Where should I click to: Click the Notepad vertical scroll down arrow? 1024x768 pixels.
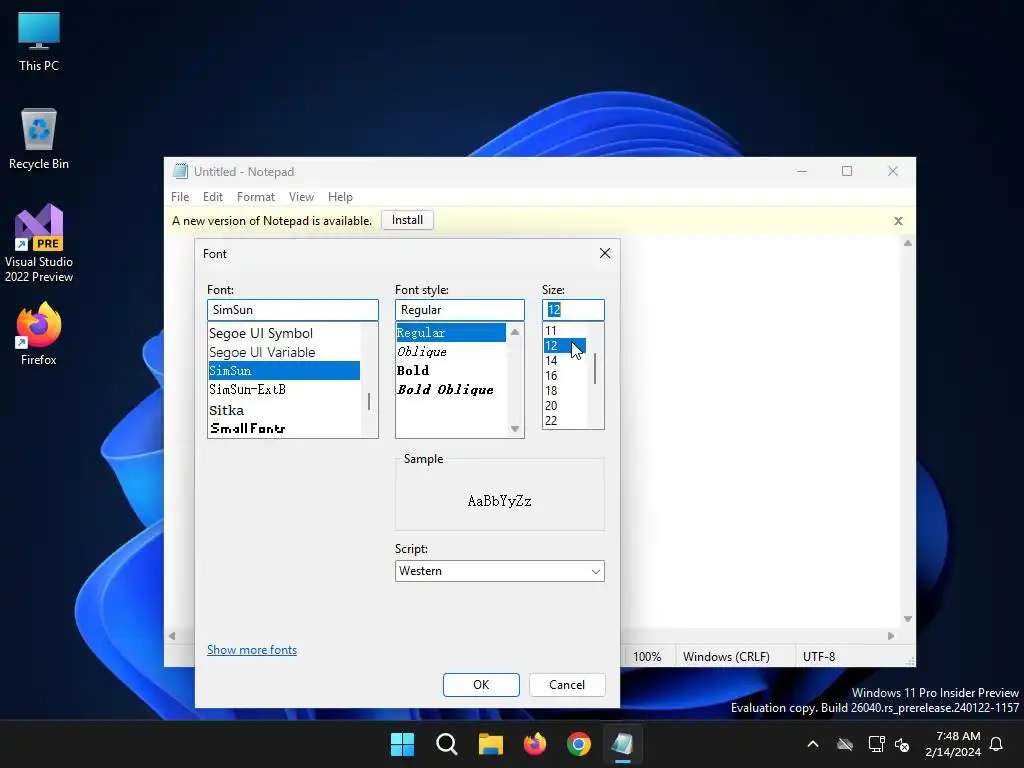(908, 619)
